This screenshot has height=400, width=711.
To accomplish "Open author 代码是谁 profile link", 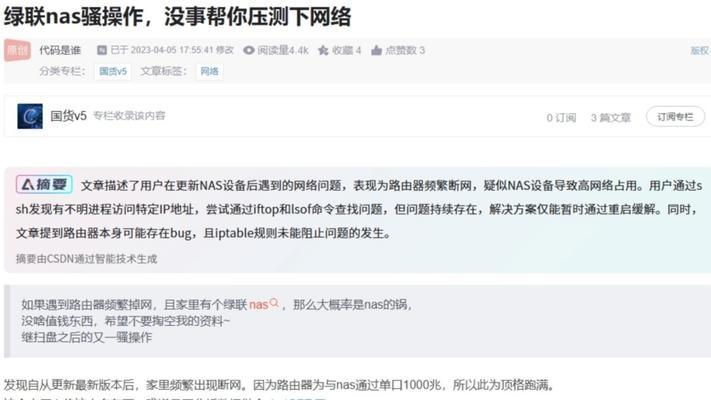I will tap(60, 50).
